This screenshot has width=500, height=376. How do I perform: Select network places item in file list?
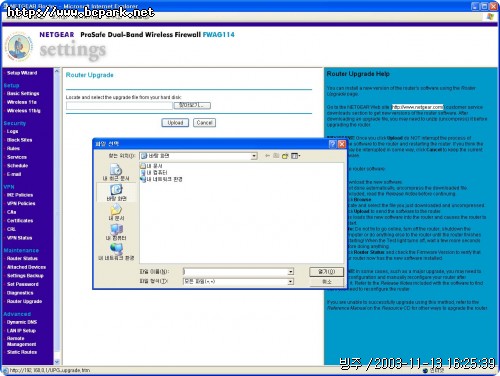click(162, 179)
